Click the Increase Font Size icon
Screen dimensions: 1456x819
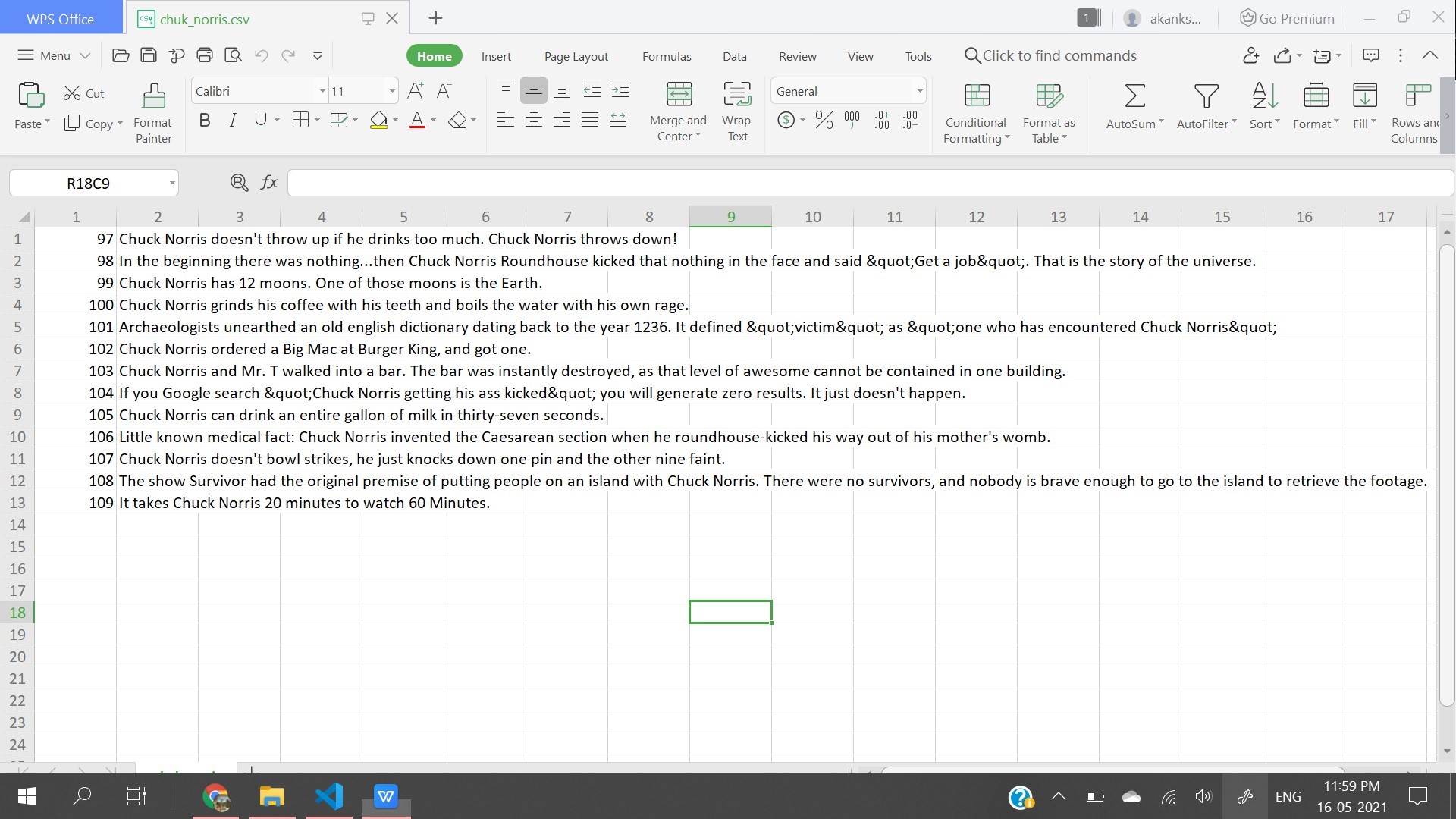[x=416, y=91]
